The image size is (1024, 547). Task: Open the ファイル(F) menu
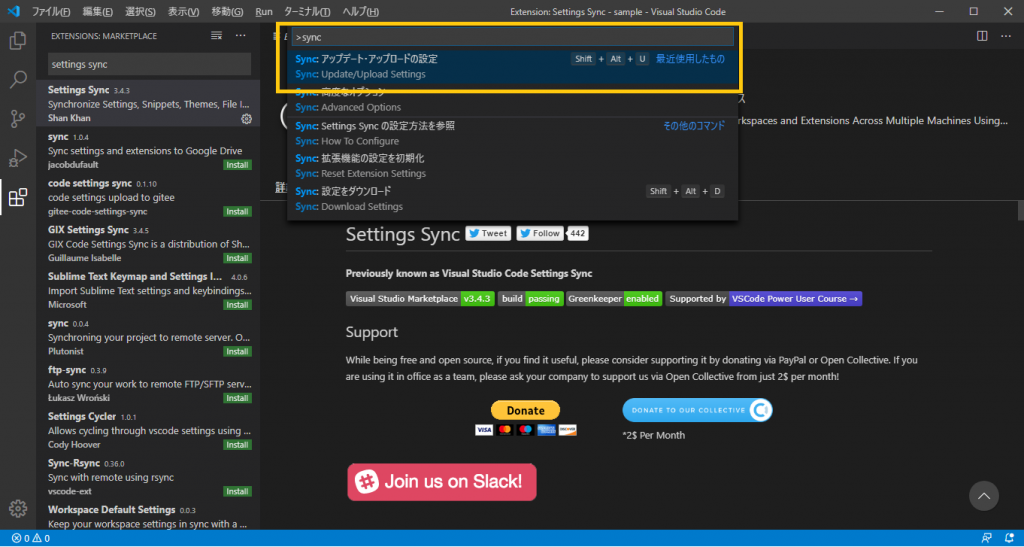pos(51,12)
